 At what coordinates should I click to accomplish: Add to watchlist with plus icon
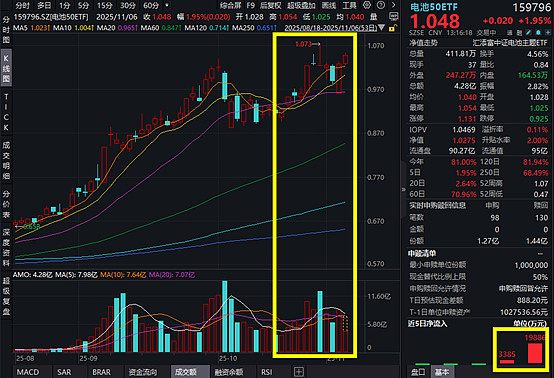[547, 33]
